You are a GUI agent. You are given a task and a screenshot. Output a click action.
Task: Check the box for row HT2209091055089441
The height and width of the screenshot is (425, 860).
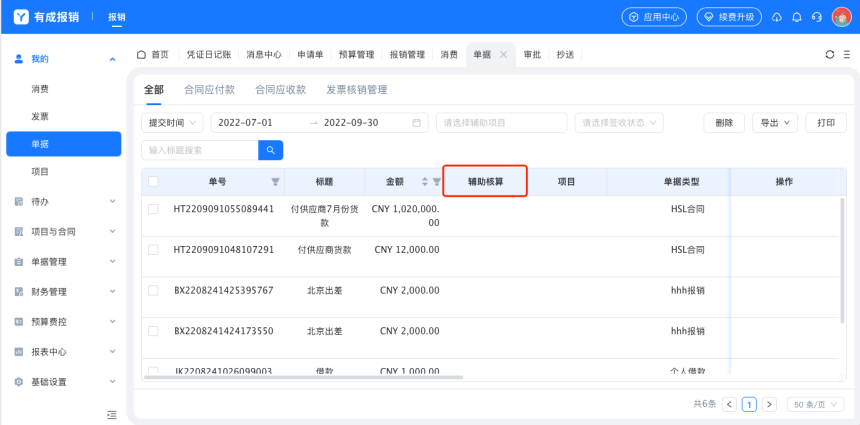[153, 209]
